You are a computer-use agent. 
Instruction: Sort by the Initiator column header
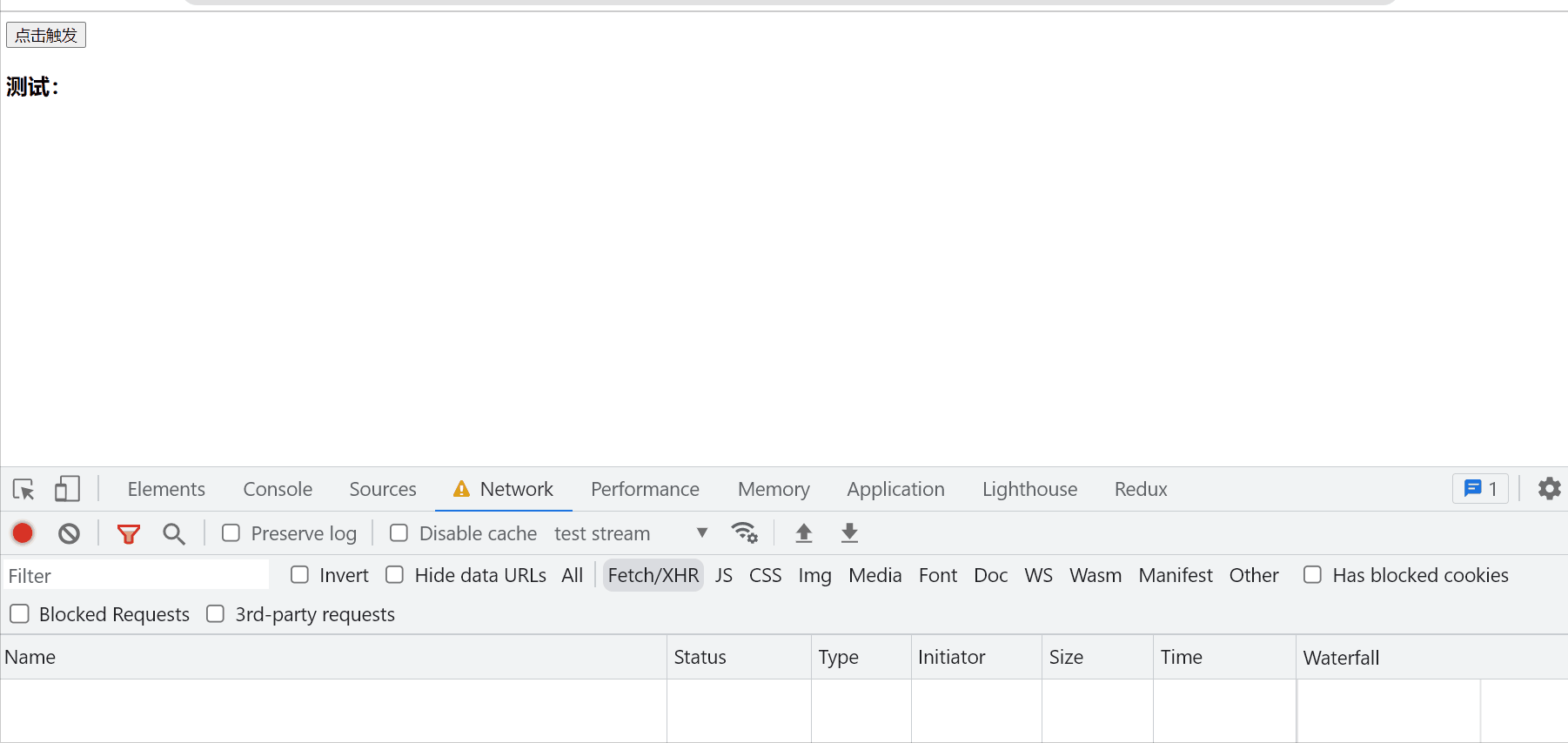point(976,657)
